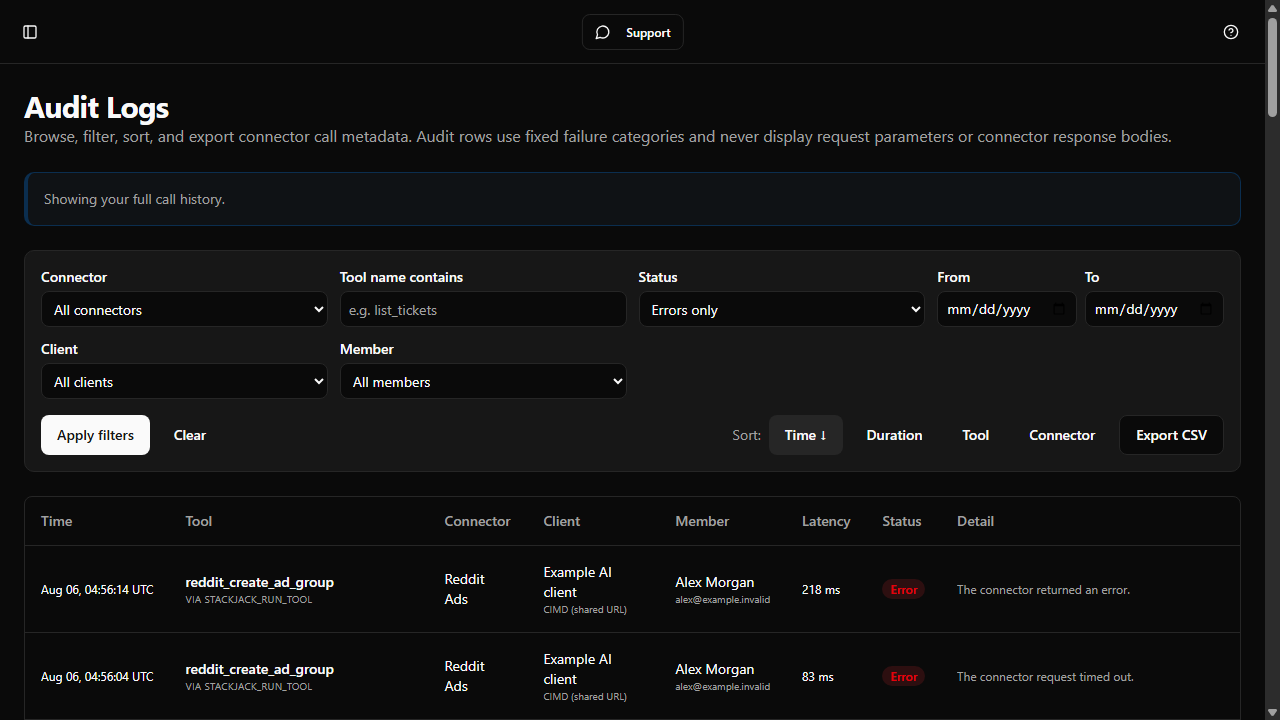Sort logs by Time
The height and width of the screenshot is (720, 1280).
click(806, 435)
